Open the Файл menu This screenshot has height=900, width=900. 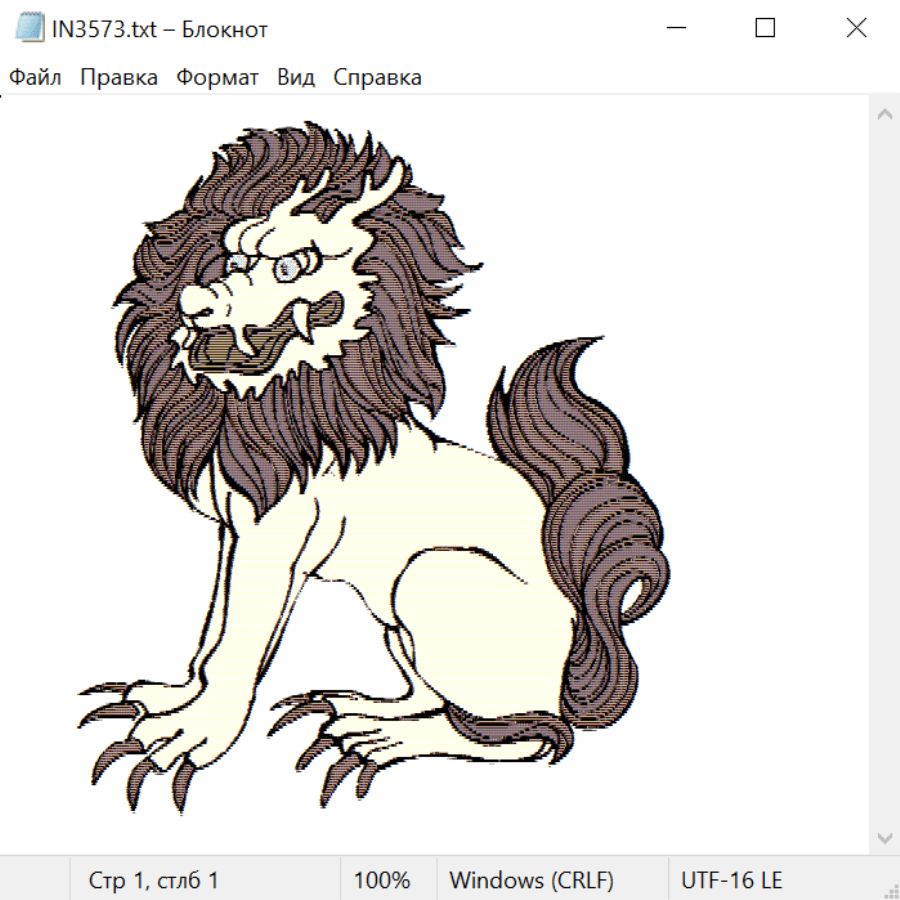click(x=35, y=77)
